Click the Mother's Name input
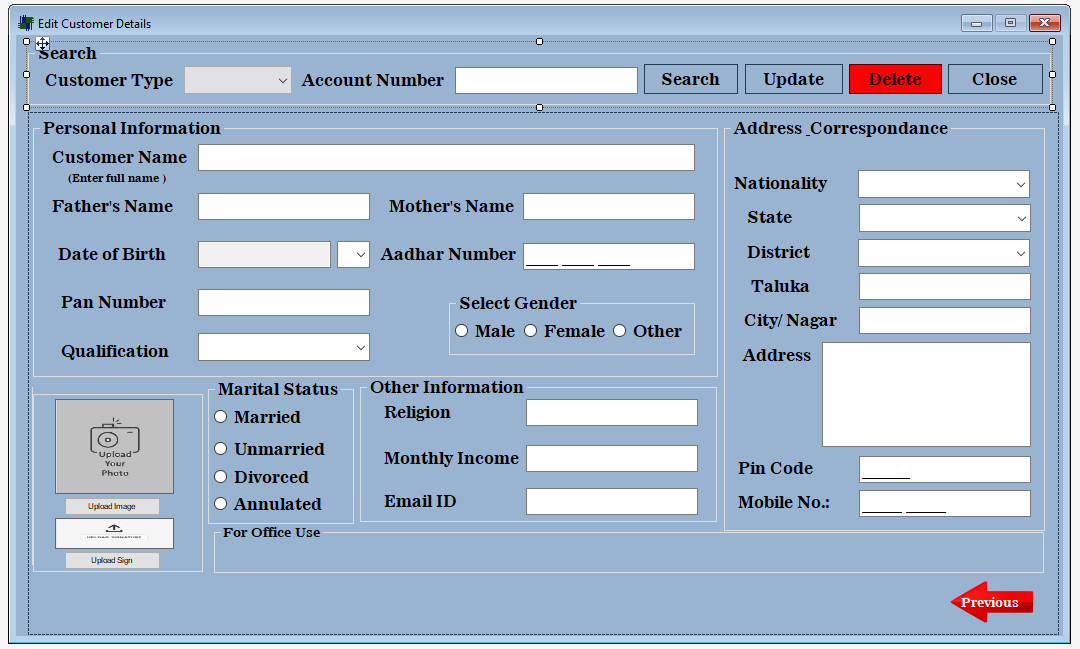 (x=609, y=206)
